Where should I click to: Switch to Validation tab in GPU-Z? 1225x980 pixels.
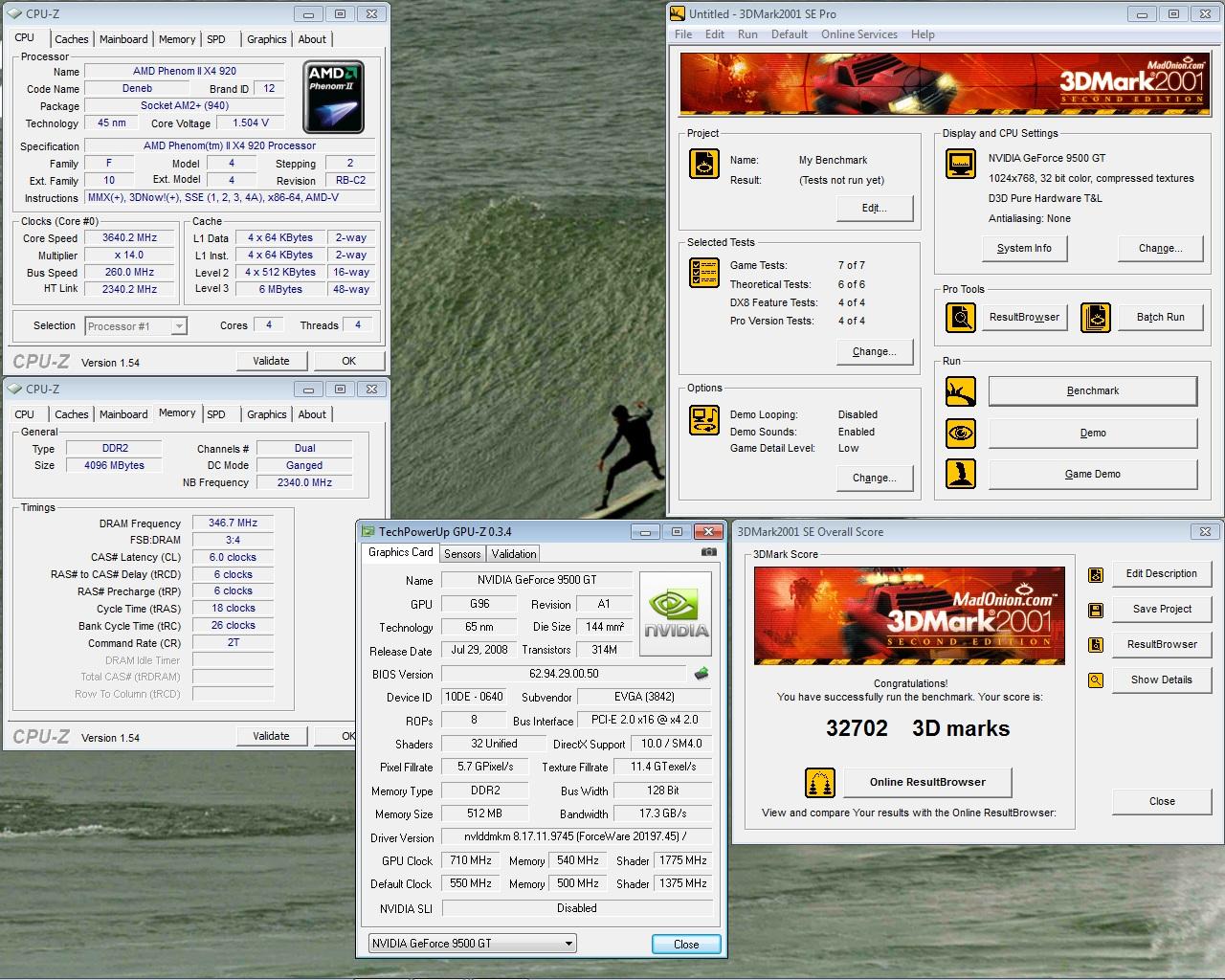point(514,554)
